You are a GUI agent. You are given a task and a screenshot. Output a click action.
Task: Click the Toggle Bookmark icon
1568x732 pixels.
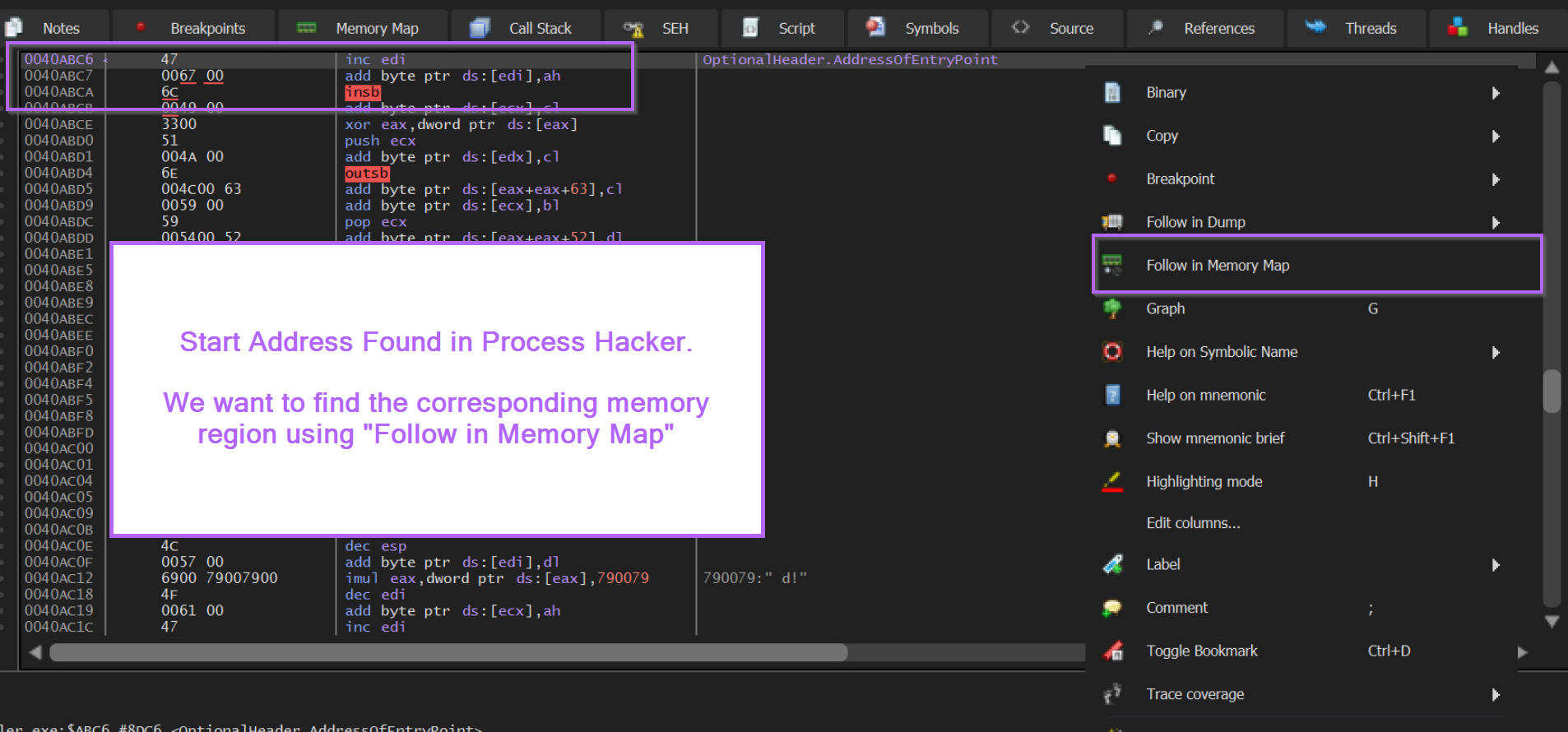click(1112, 651)
